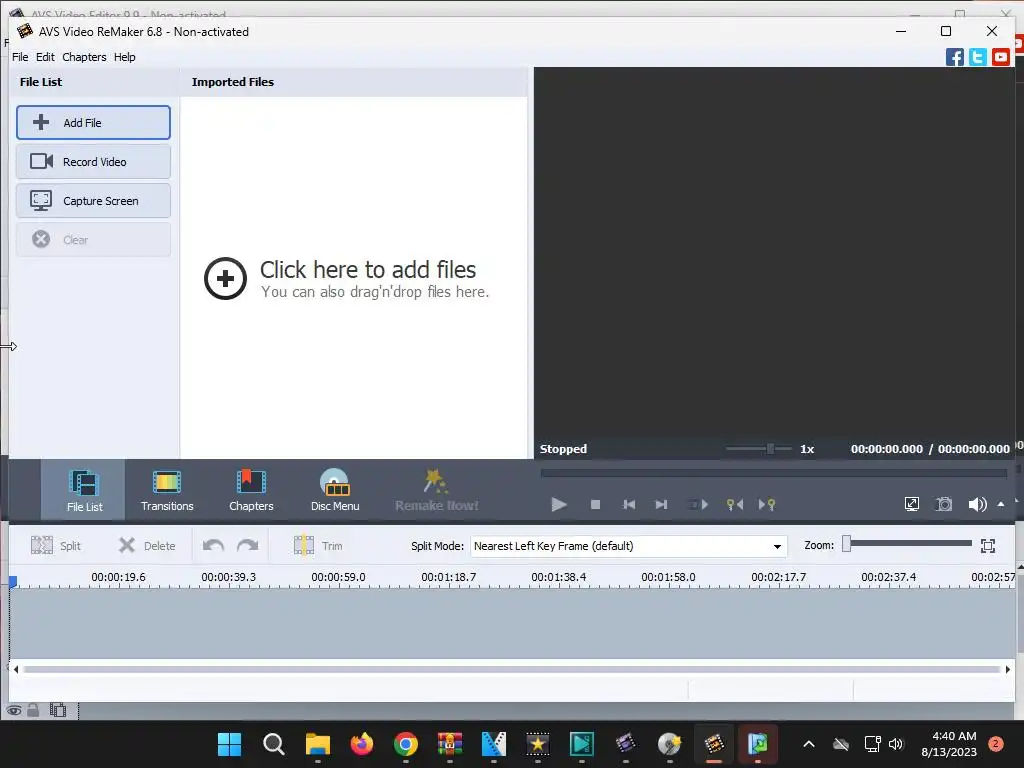Click the Trim tool

point(318,545)
